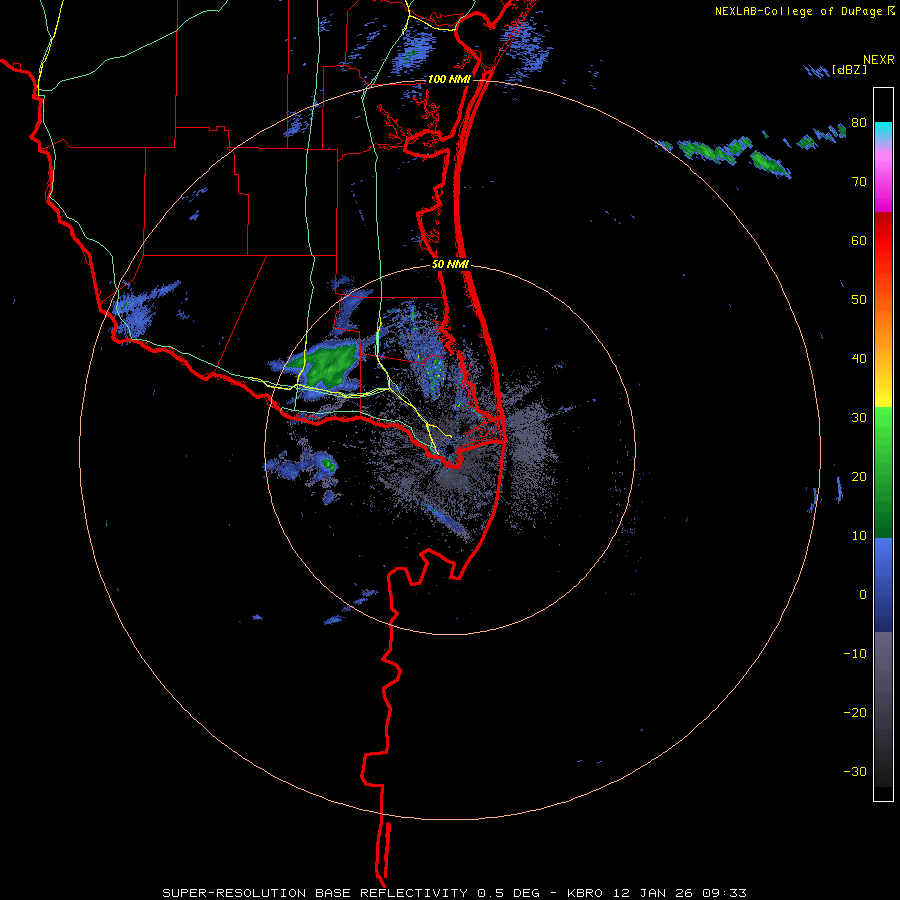The image size is (900, 900).
Task: Click the 0 dBZ value on the scale
Action: point(863,595)
